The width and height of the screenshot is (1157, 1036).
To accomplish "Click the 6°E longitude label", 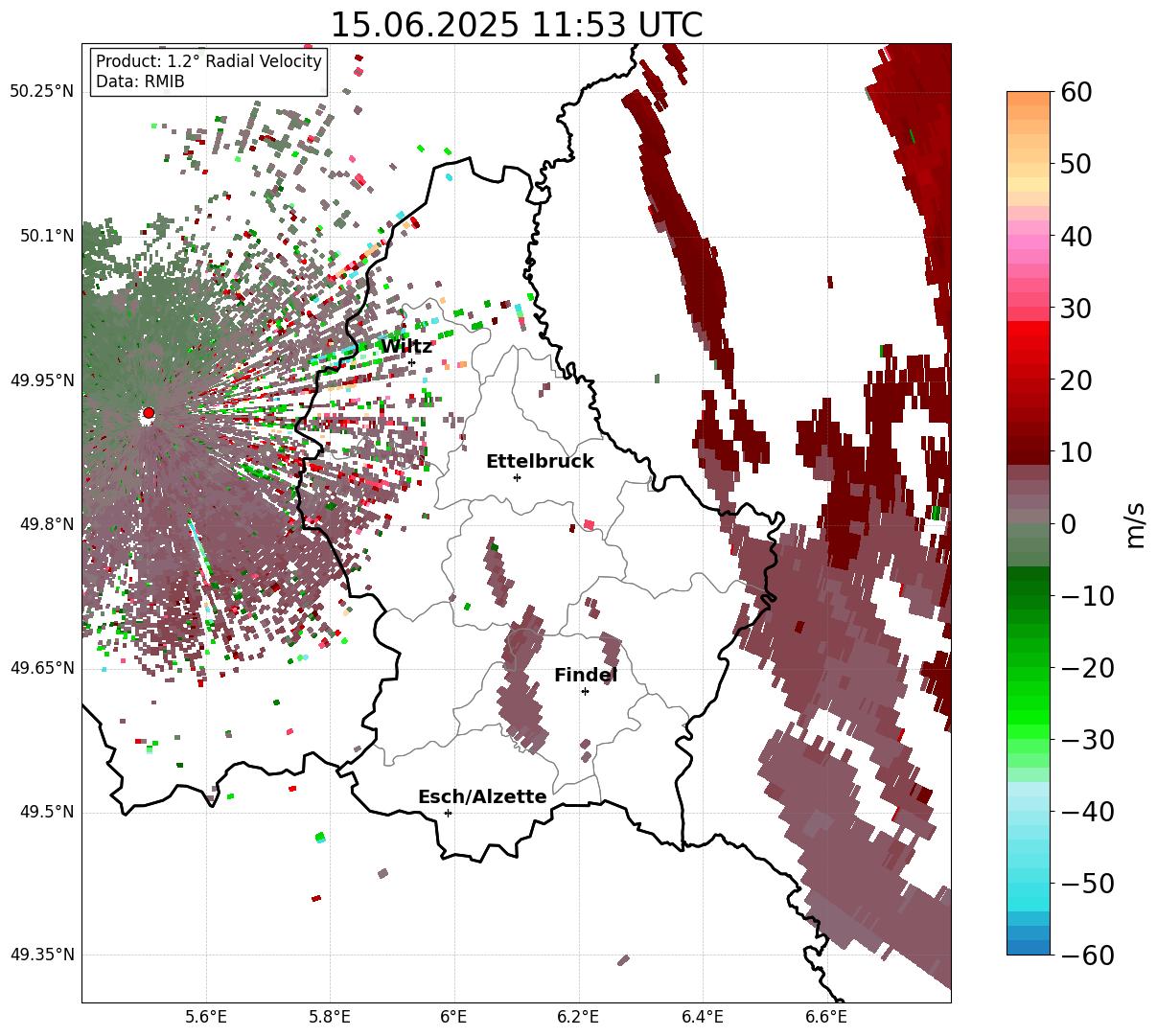I will coord(453,1017).
